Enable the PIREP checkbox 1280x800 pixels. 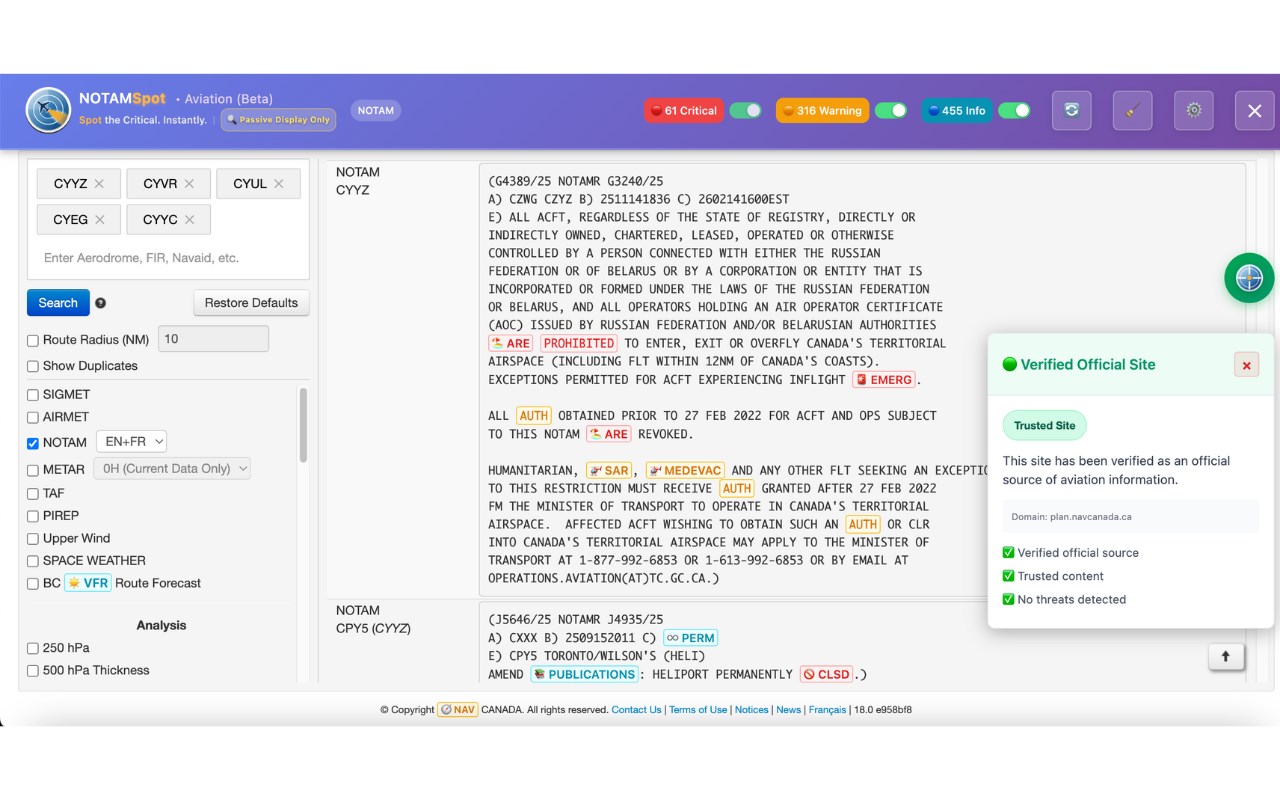[x=33, y=516]
